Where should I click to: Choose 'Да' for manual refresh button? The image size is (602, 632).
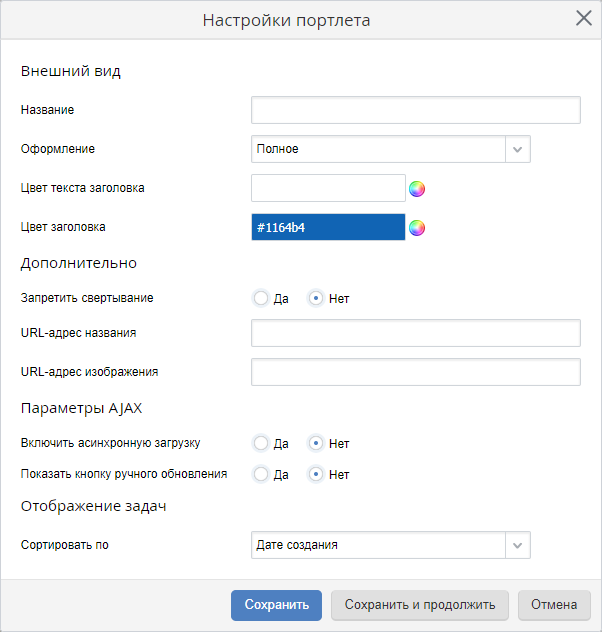(x=261, y=474)
